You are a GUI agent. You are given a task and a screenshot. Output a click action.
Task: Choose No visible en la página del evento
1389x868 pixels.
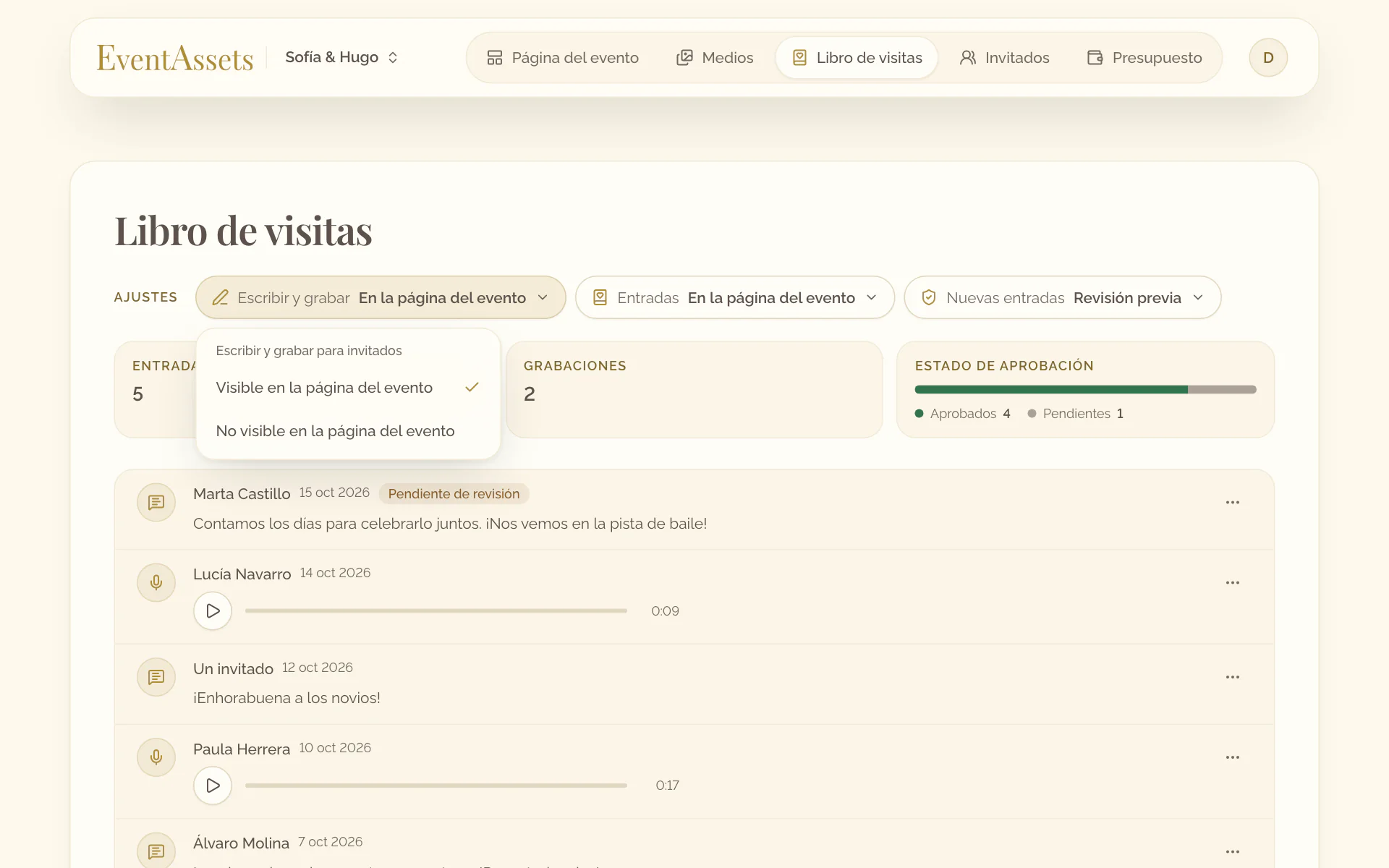pos(348,431)
